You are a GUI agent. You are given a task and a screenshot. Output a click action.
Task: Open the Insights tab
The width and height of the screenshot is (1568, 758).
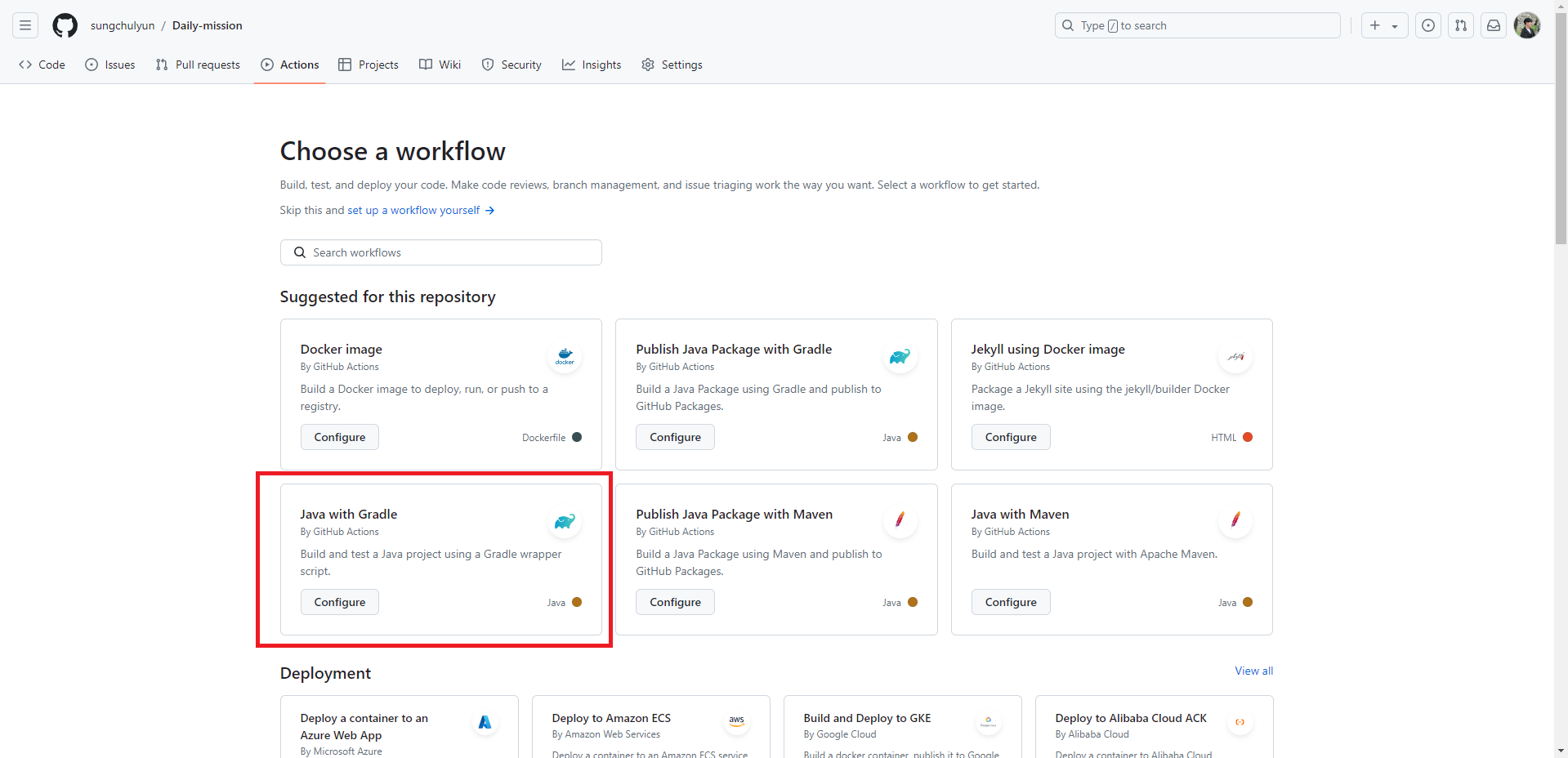click(x=592, y=65)
